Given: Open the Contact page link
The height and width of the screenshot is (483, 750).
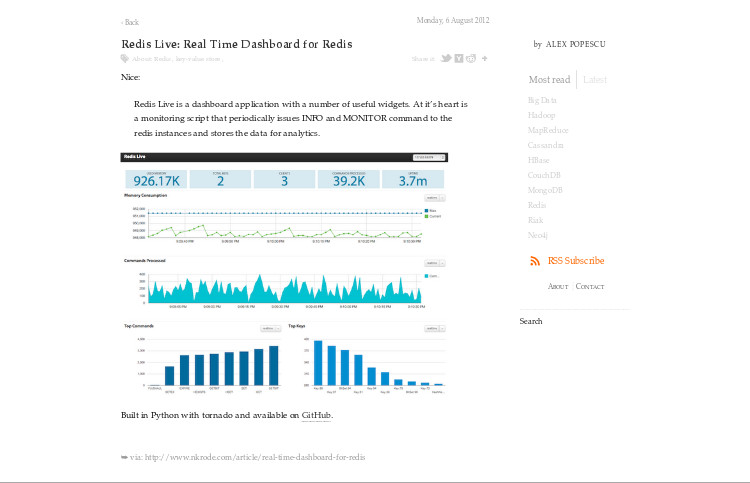Looking at the screenshot, I should click(x=590, y=287).
